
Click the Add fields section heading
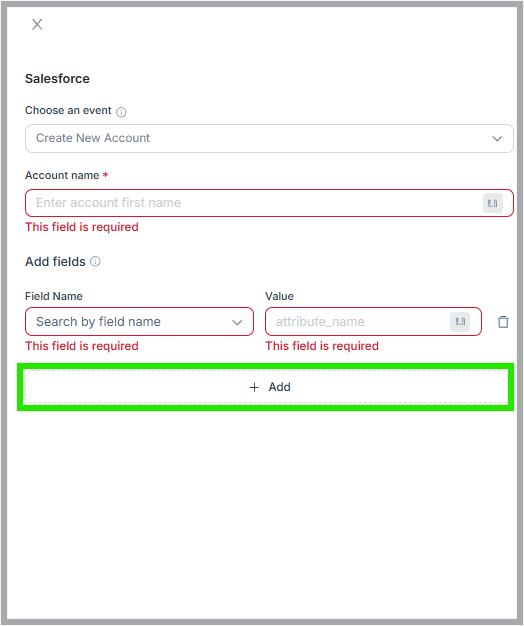point(55,261)
